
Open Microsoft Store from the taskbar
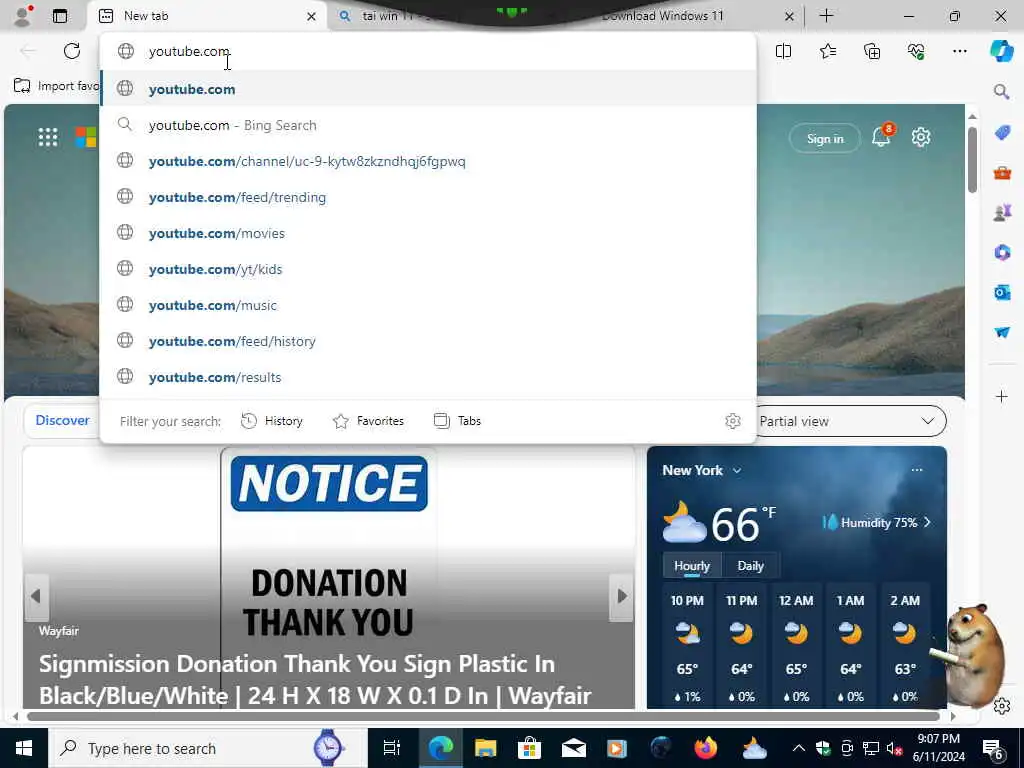point(529,748)
